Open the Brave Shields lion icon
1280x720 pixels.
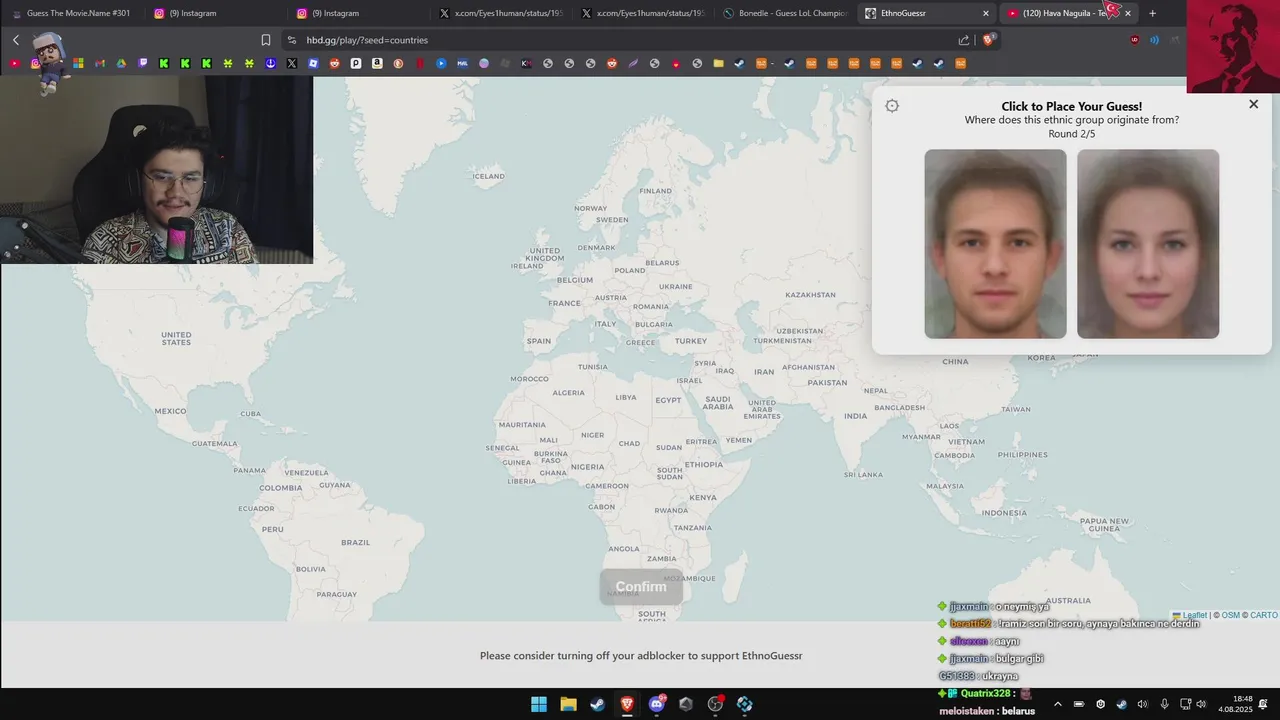(x=989, y=40)
